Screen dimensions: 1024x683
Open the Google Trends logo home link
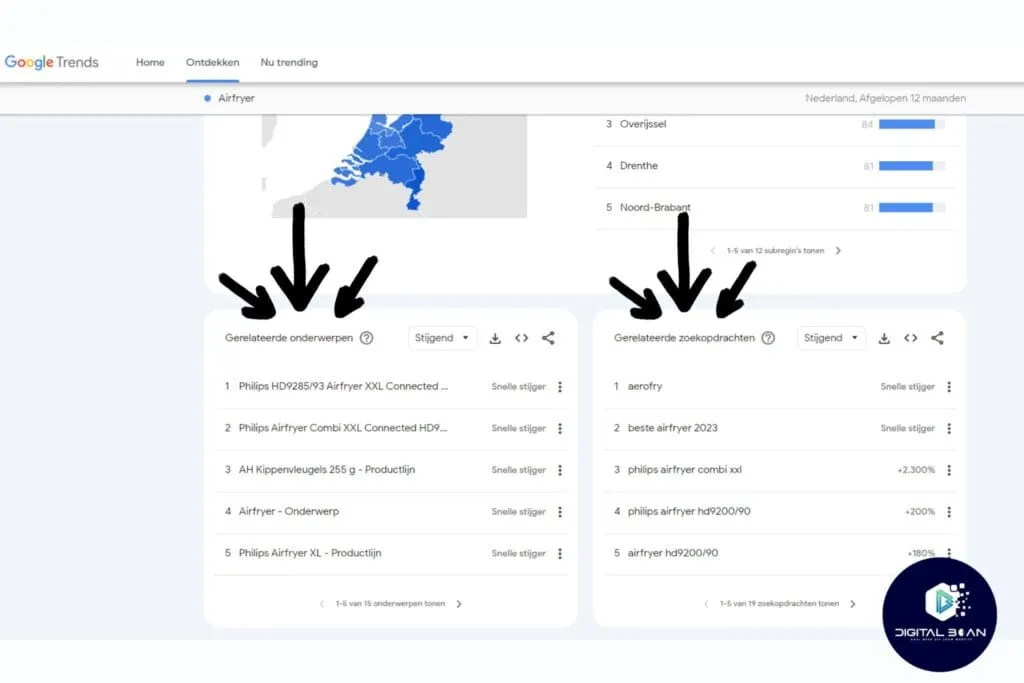click(x=52, y=62)
